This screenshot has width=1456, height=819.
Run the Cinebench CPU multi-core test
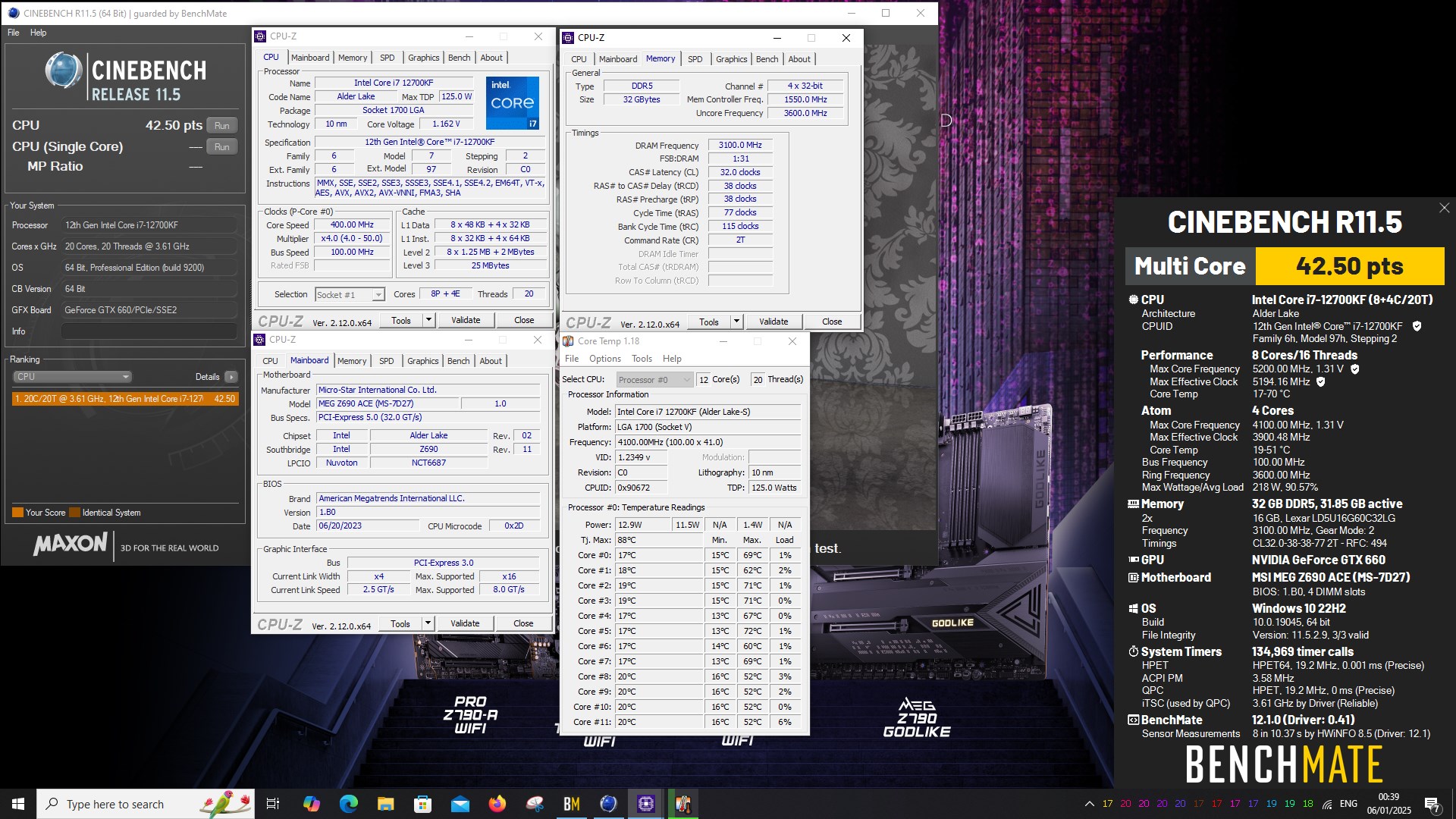221,126
